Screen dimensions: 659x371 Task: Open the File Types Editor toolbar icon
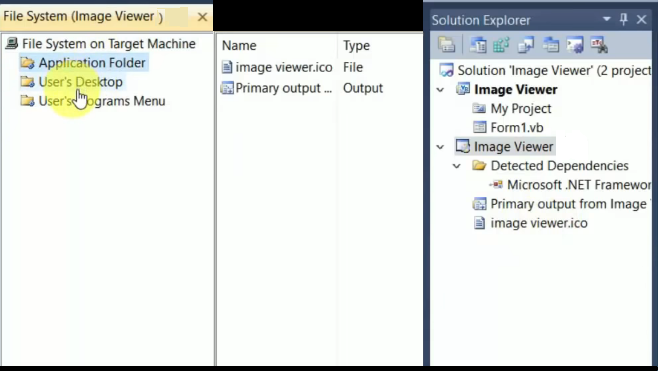(x=526, y=45)
